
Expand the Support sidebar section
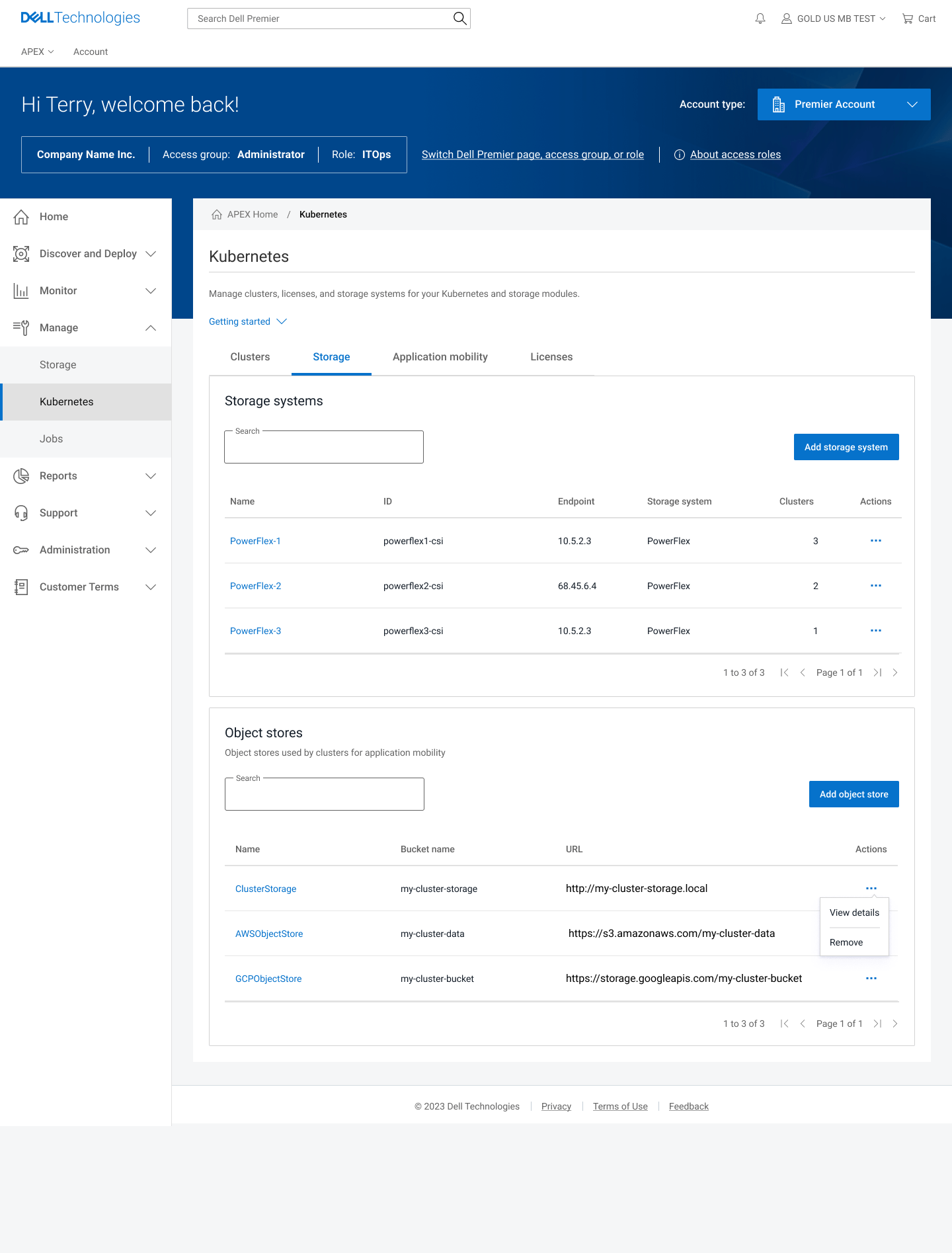tap(151, 513)
